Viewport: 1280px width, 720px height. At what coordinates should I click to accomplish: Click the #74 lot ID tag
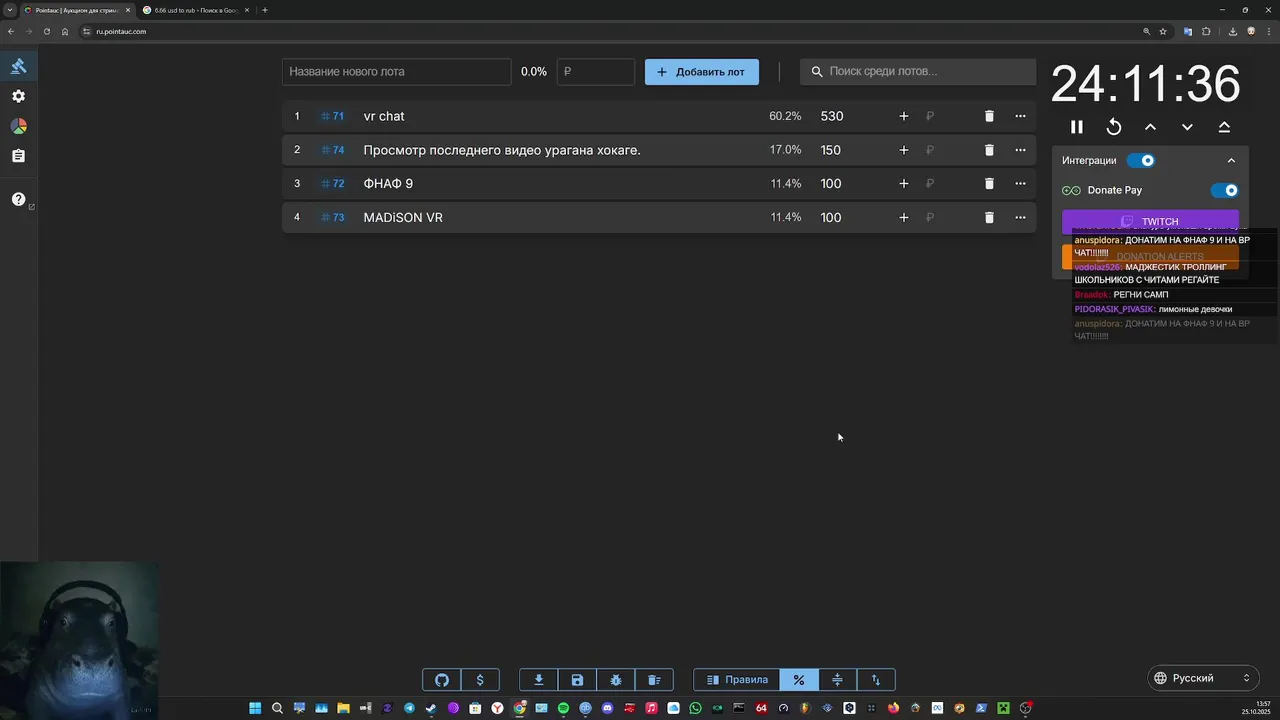(x=332, y=150)
